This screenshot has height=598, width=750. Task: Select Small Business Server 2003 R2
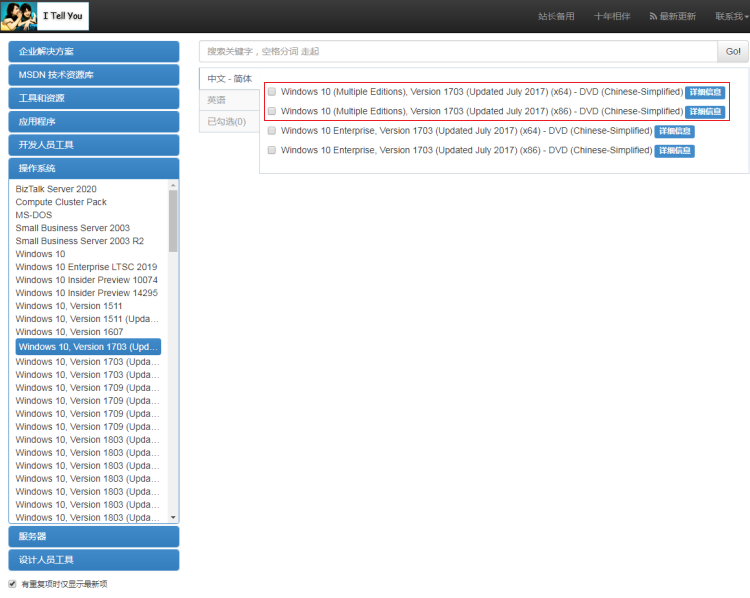tap(79, 241)
